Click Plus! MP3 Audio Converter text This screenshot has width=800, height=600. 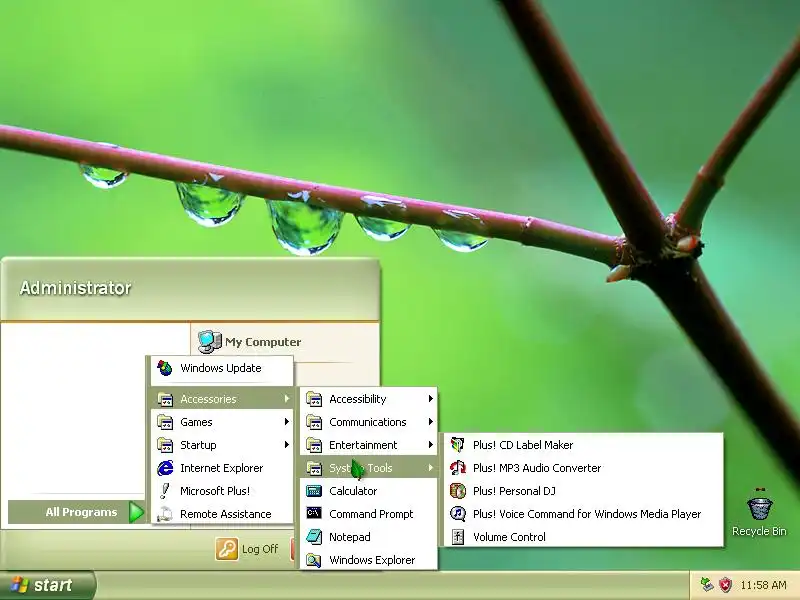click(x=537, y=468)
